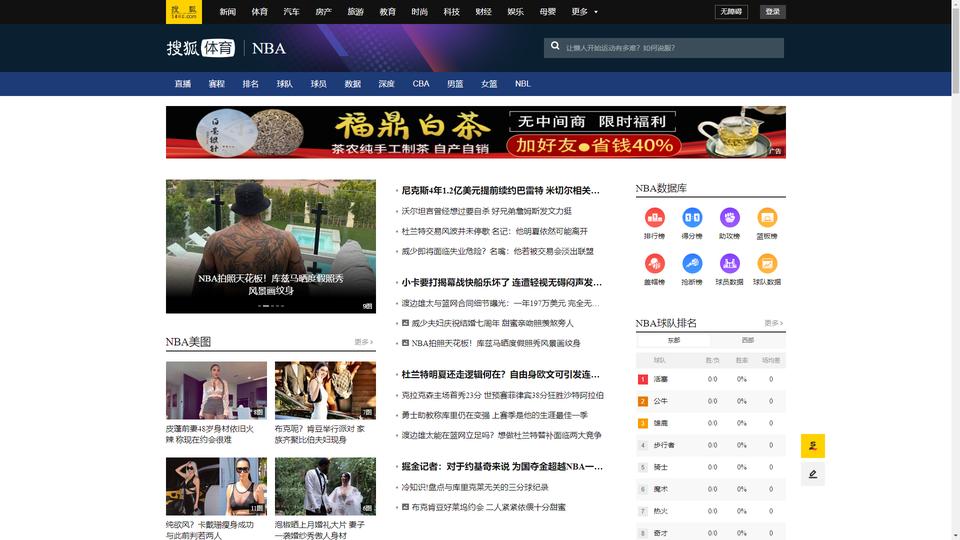Click 步行者 in team rankings
Screen dimensions: 960x540
664,445
